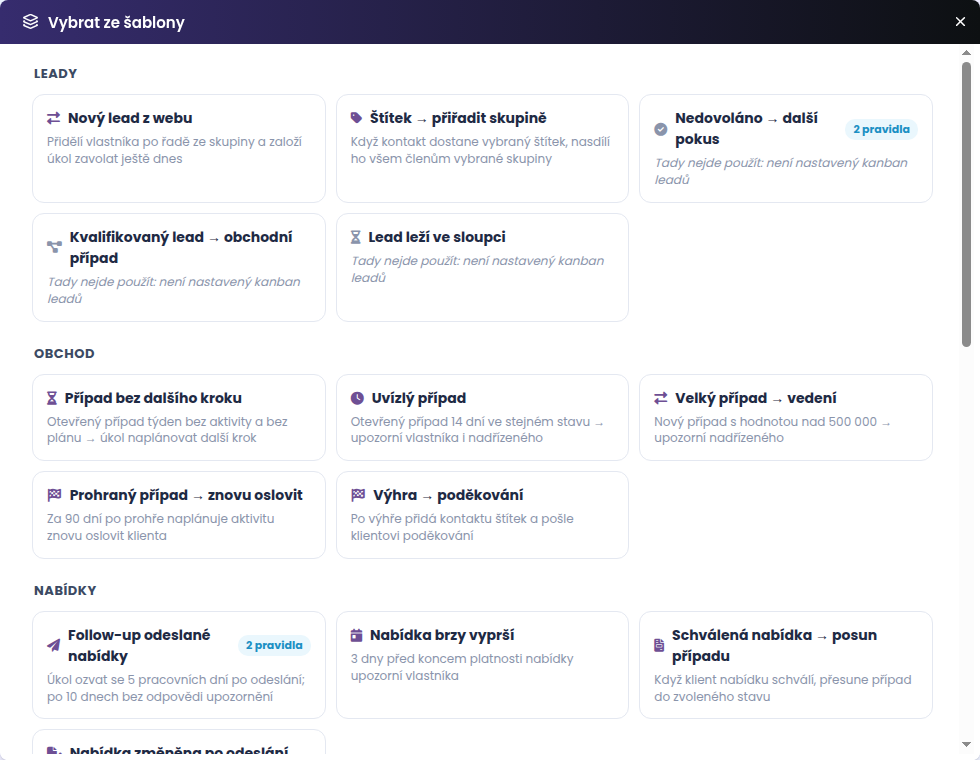Image resolution: width=980 pixels, height=760 pixels.
Task: Click the tag icon on Štítek card
Action: 356,118
